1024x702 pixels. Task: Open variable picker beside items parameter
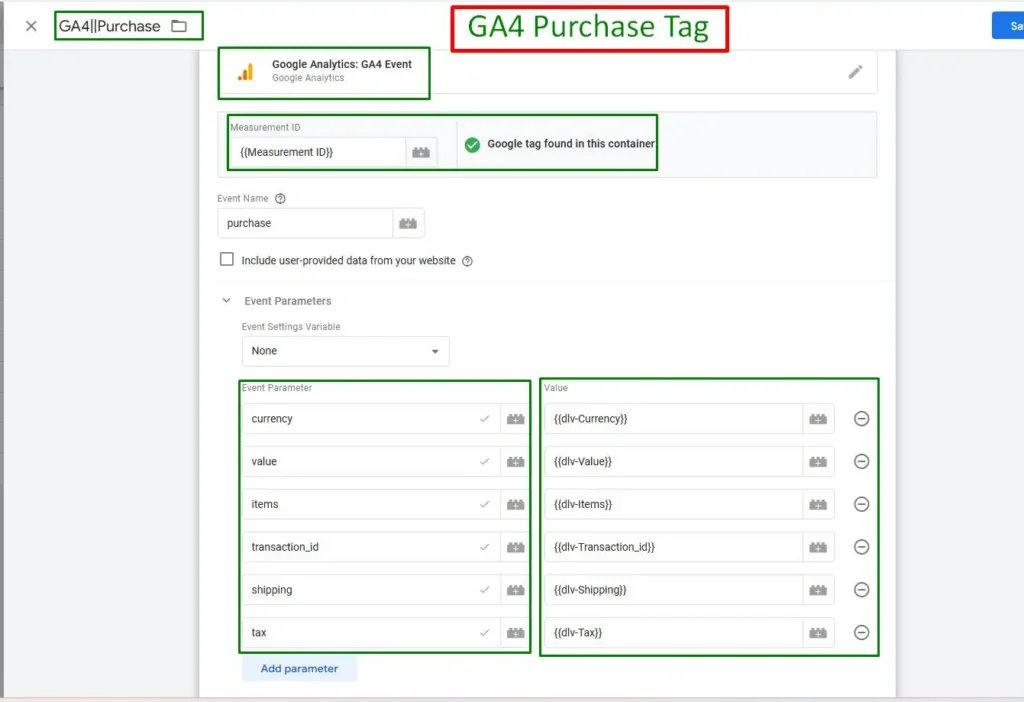(515, 504)
